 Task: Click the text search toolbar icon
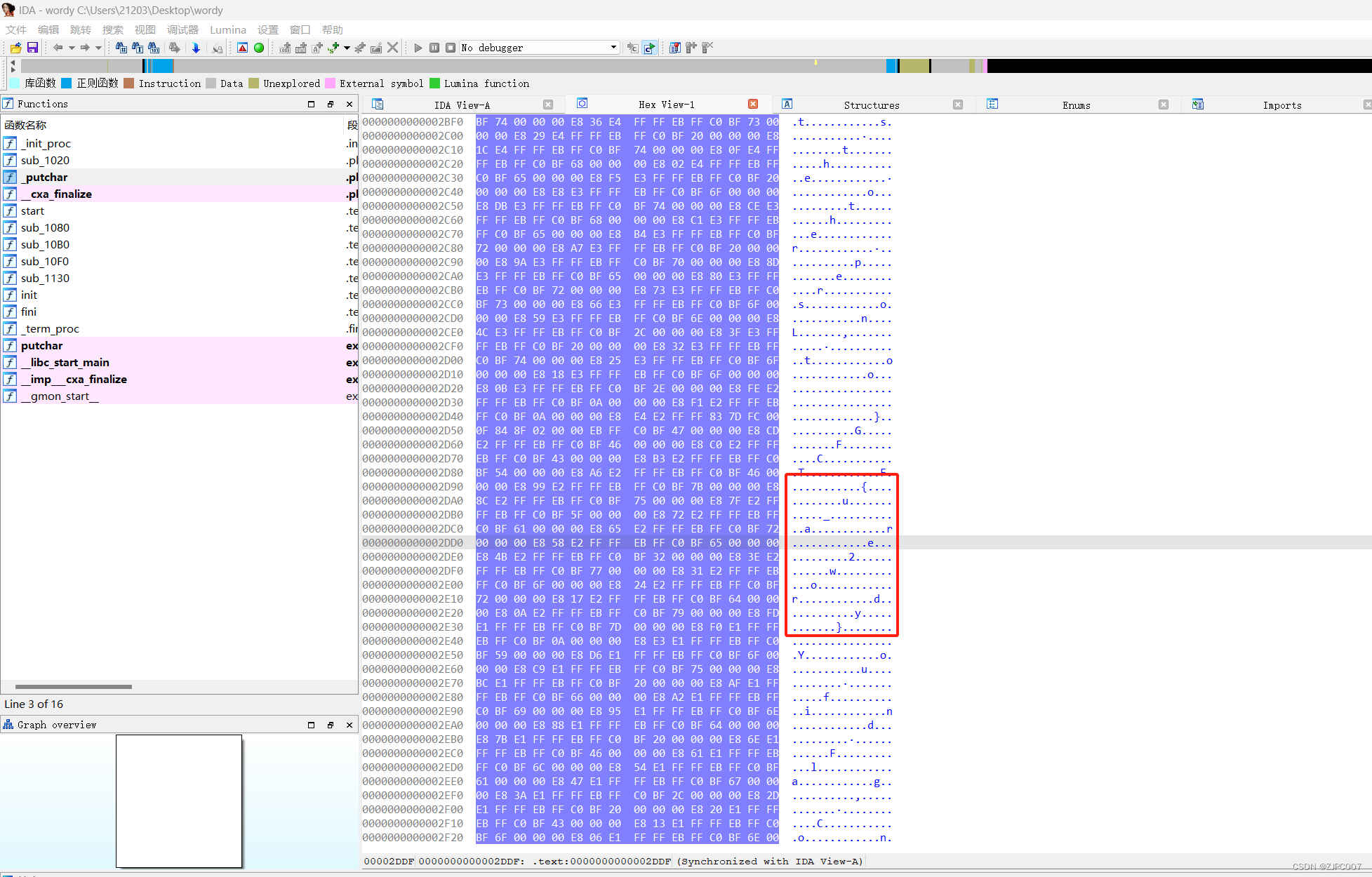tap(137, 48)
